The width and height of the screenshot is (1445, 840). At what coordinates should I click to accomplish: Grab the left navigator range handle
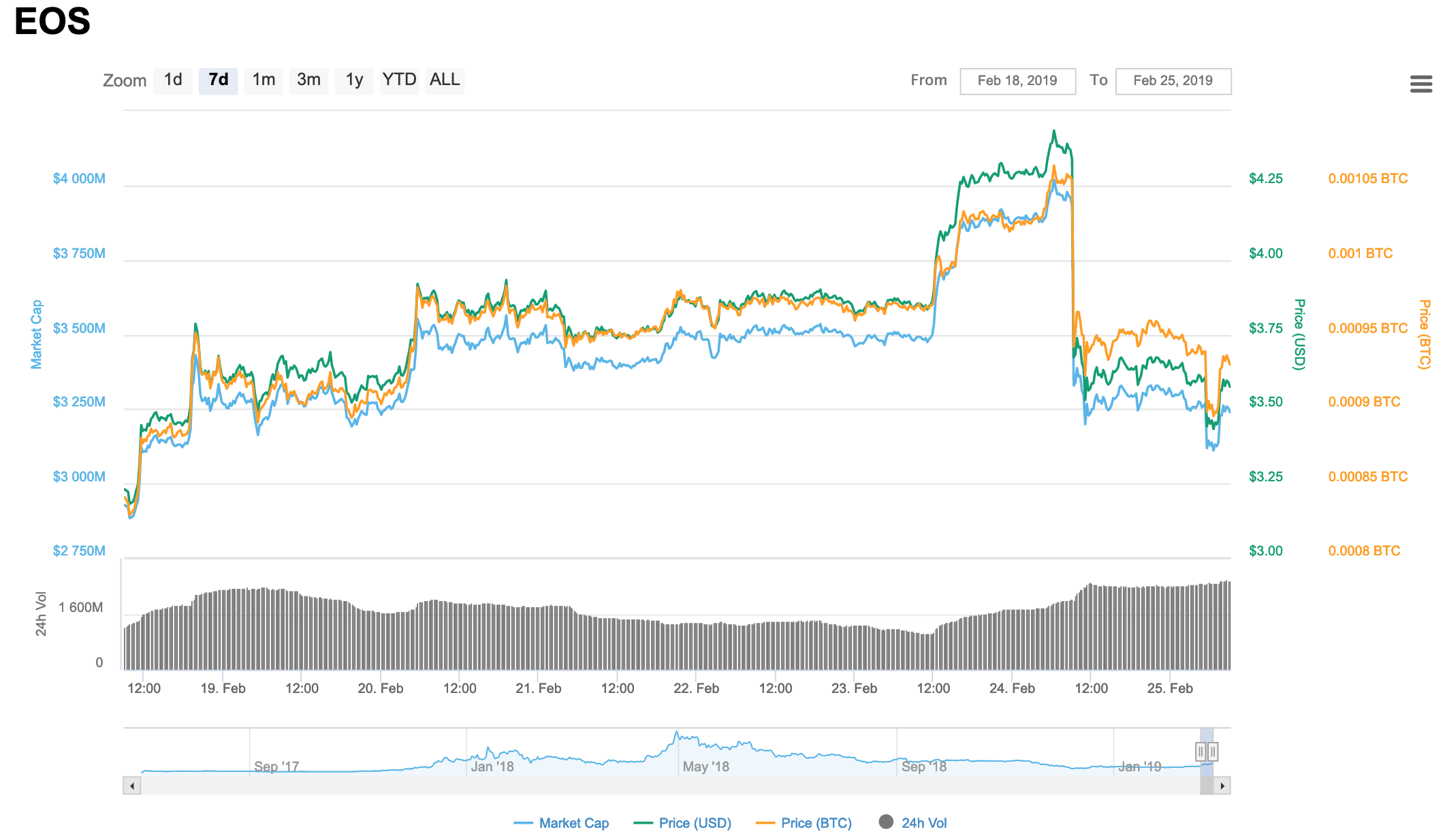click(x=1201, y=752)
